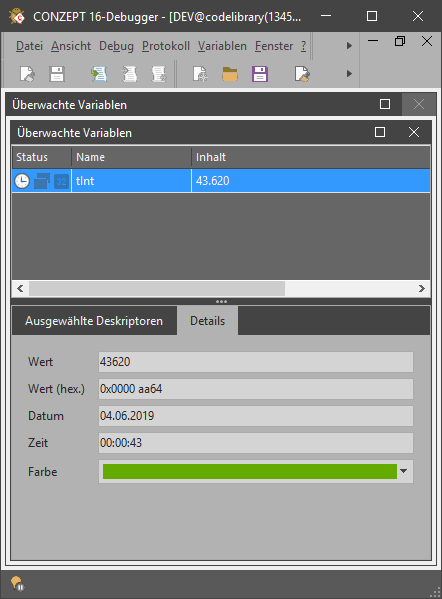
Task: Click the horizontal scrollbar right arrow
Action: tap(421, 288)
